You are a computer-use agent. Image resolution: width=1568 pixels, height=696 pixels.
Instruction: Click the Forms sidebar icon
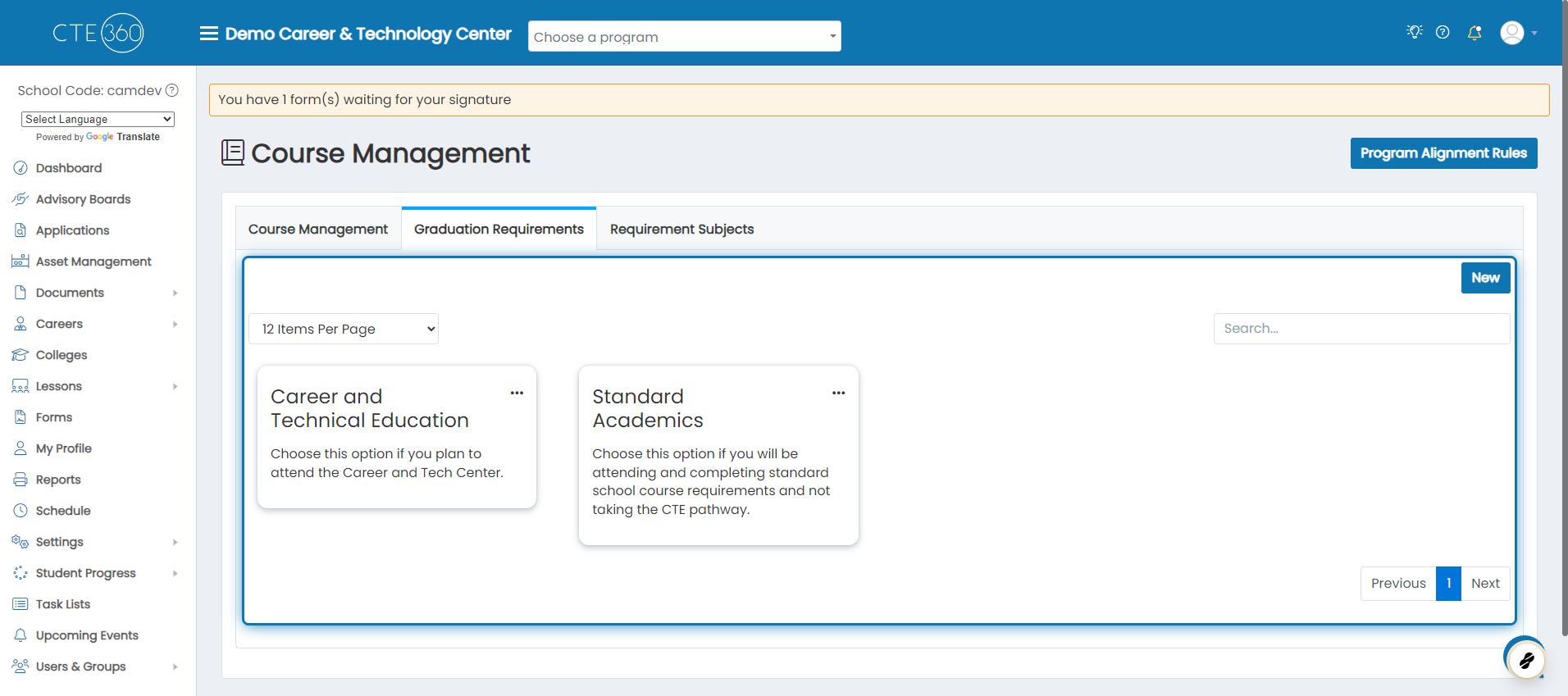[21, 417]
